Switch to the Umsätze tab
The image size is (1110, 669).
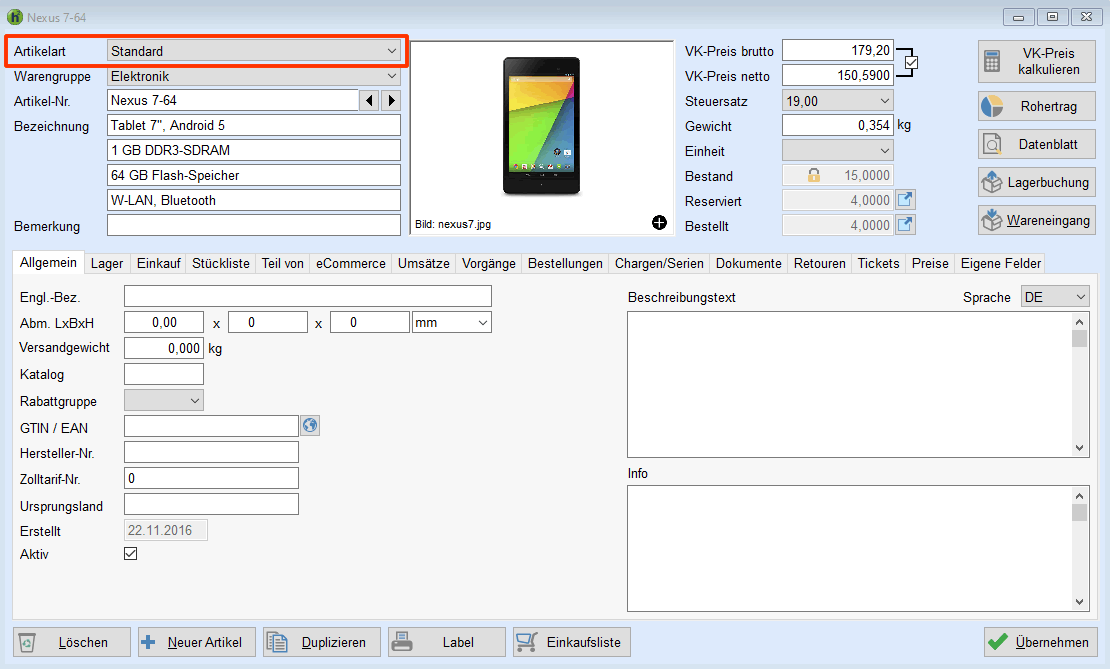click(x=423, y=263)
